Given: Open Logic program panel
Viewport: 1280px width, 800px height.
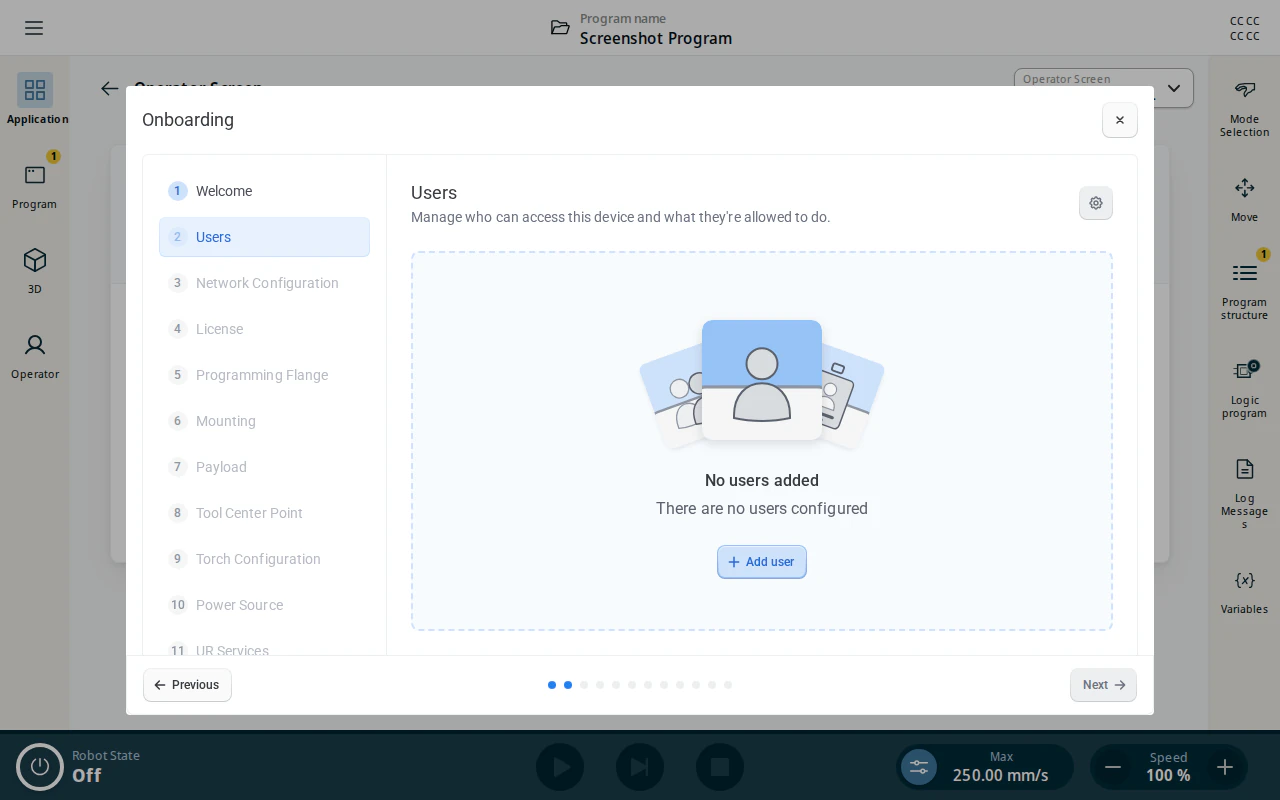Looking at the screenshot, I should point(1244,388).
